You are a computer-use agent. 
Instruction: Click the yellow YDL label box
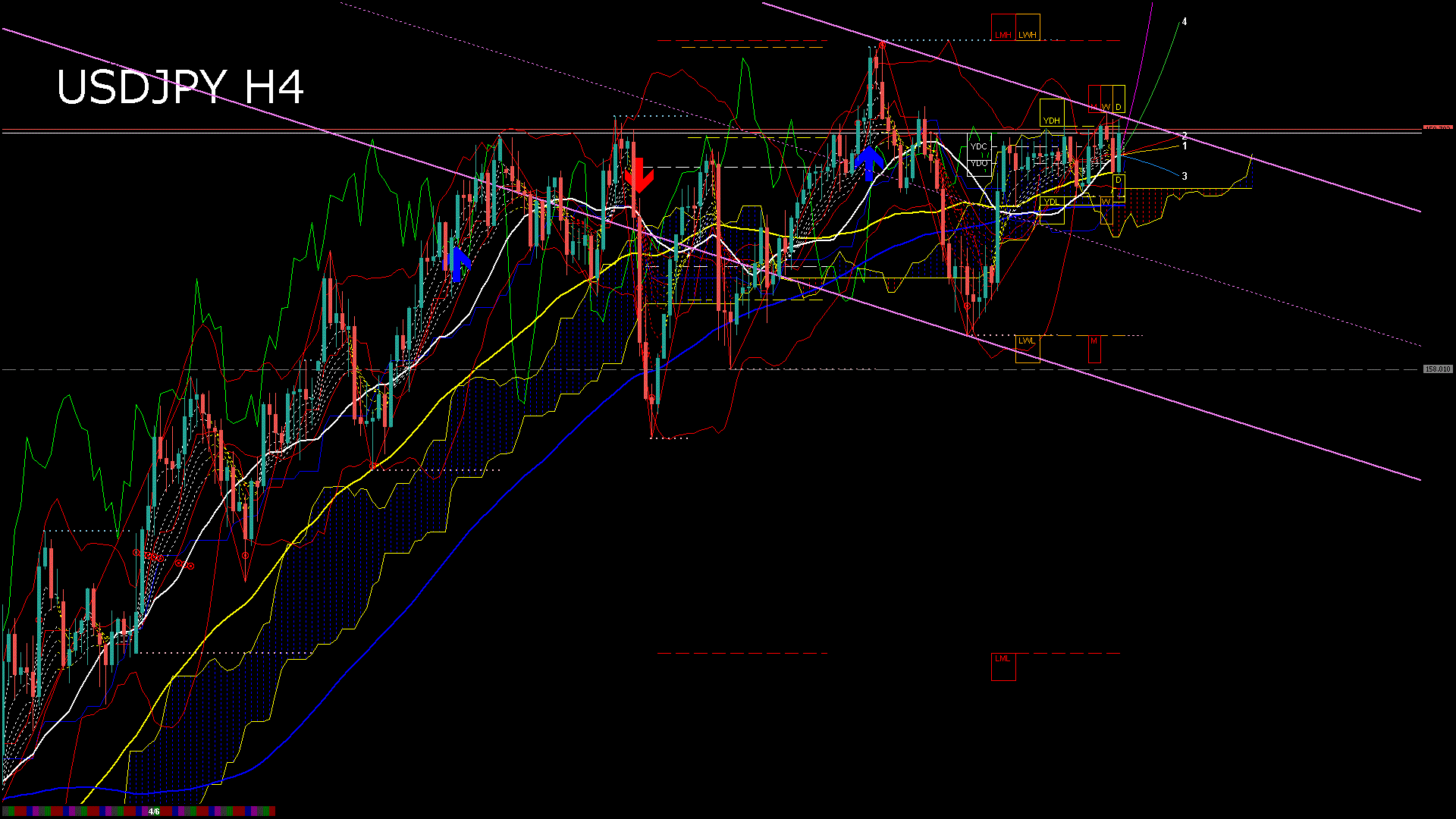(x=1051, y=202)
